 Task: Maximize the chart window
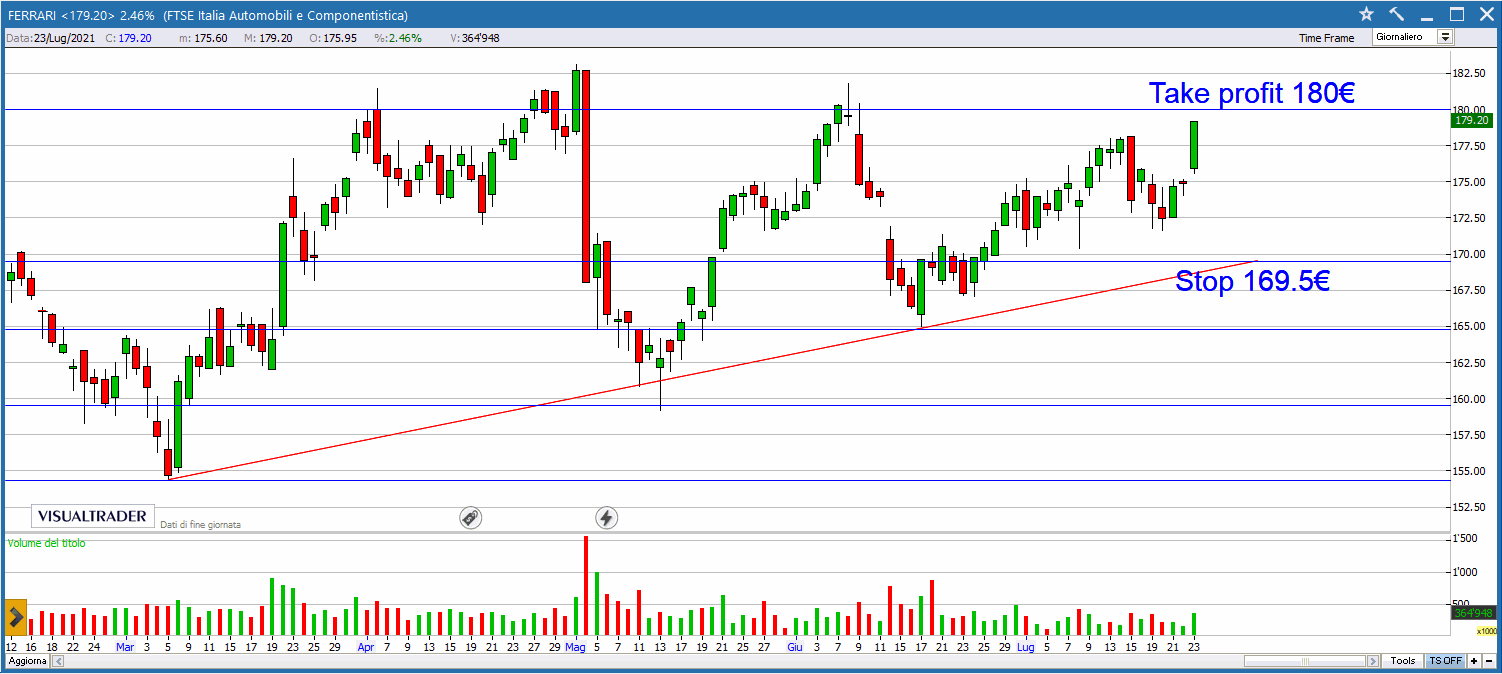pos(1456,14)
